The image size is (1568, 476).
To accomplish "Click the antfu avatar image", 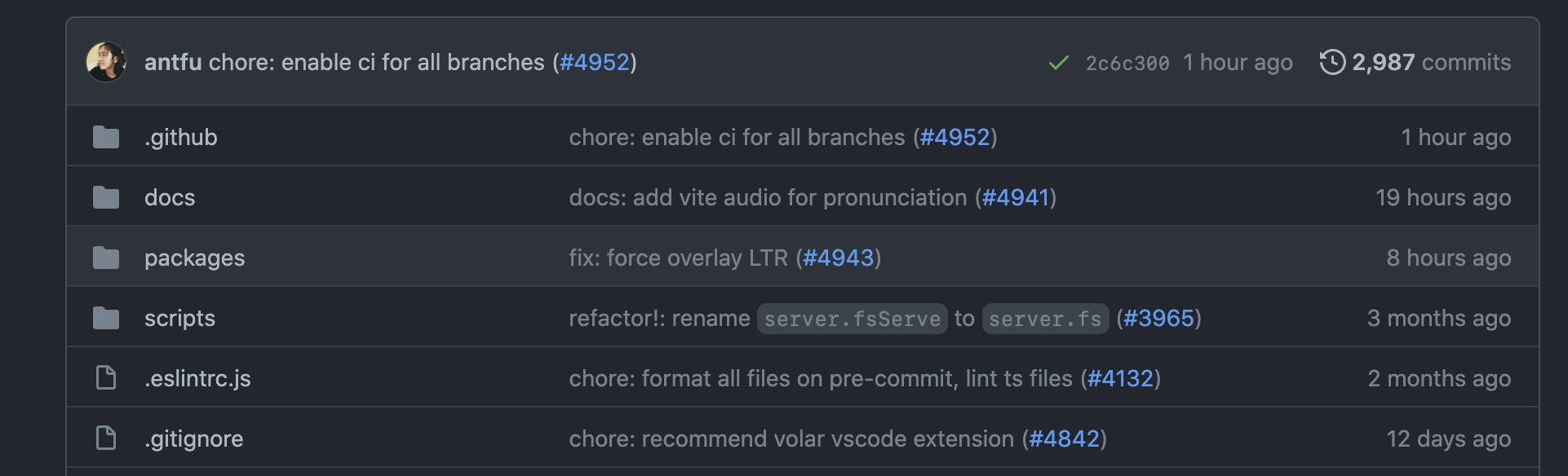I will pos(106,62).
